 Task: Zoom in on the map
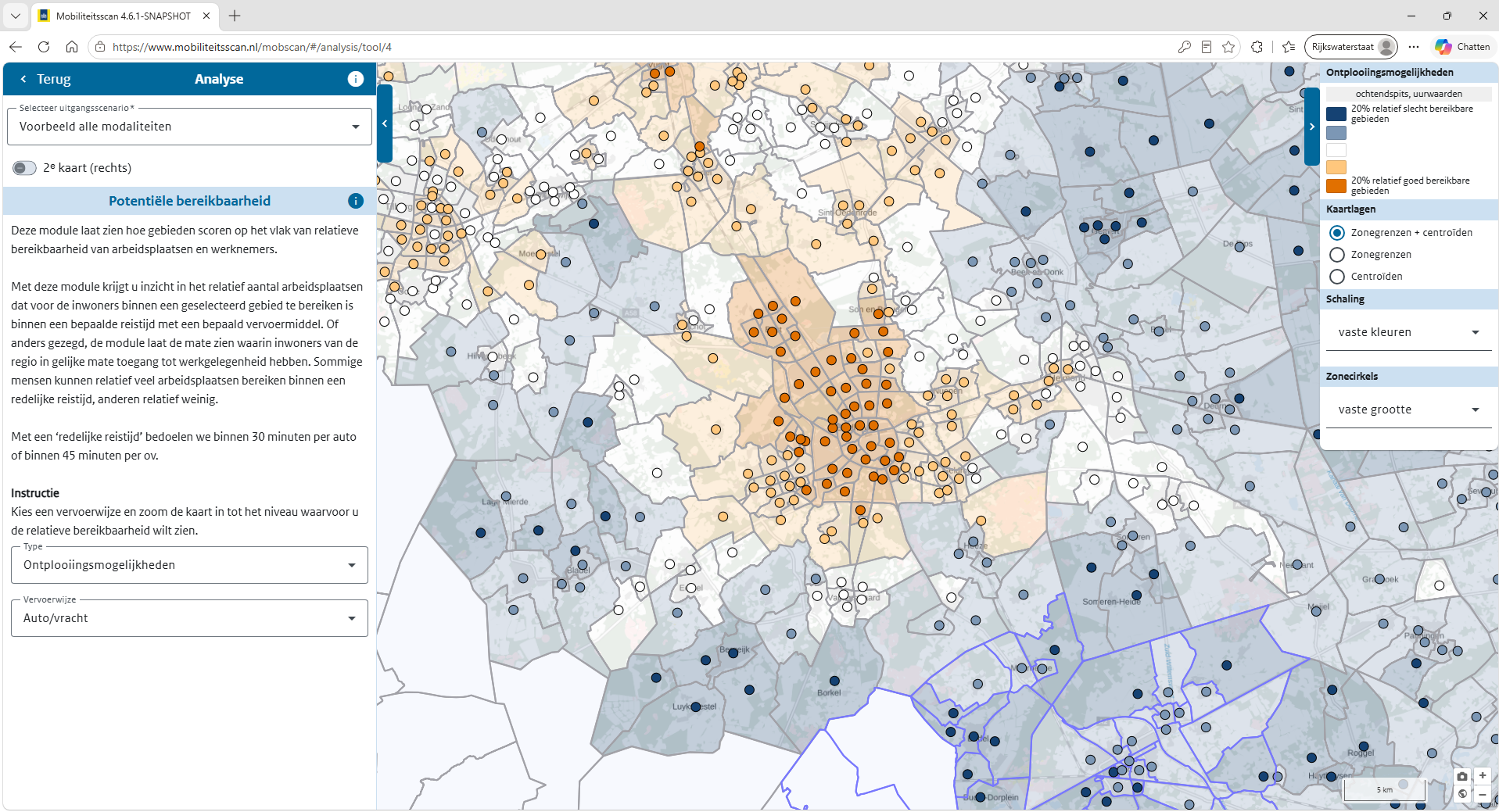click(x=1483, y=776)
